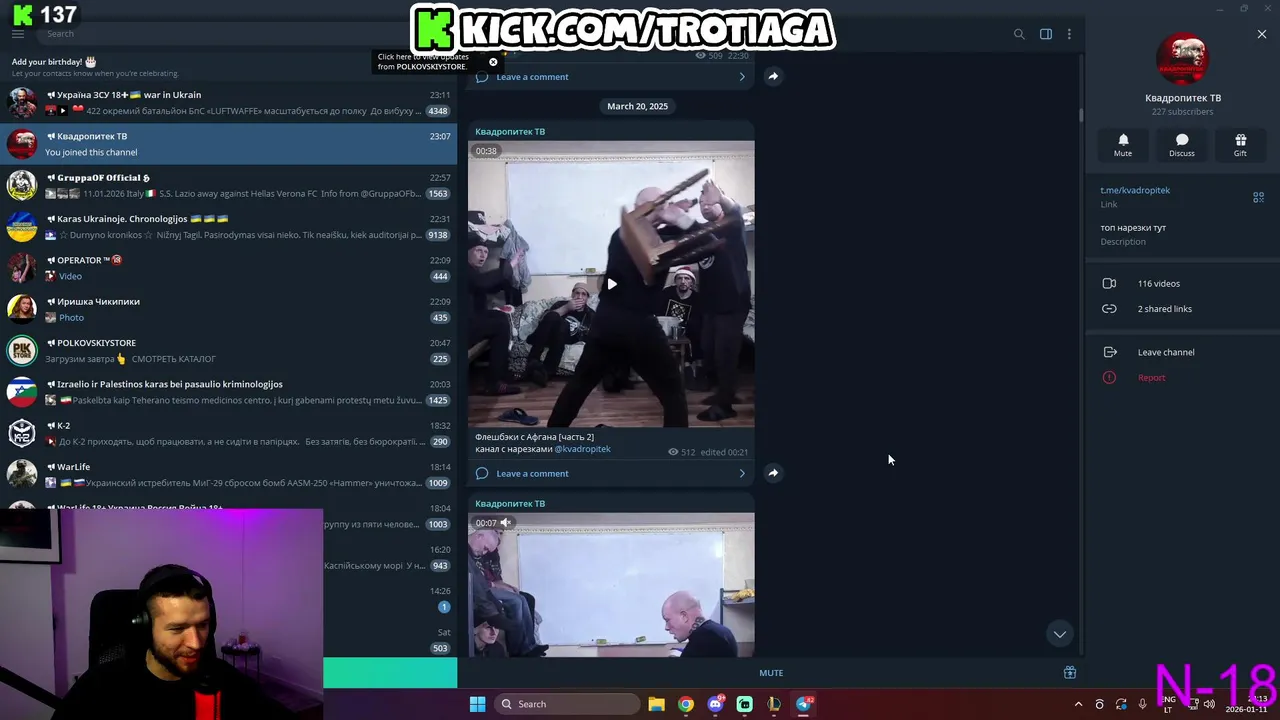Open the WarLife chat
The height and width of the screenshot is (720, 1280).
(x=229, y=474)
